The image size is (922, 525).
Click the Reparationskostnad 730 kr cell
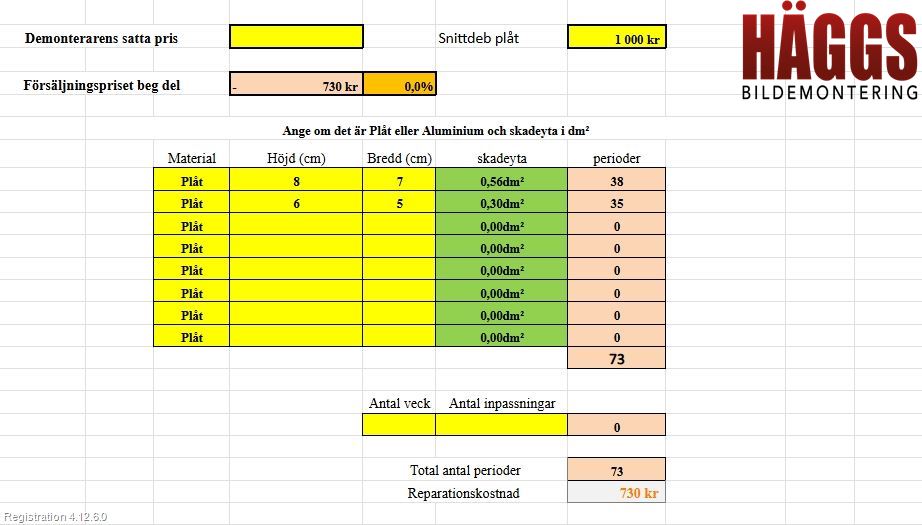[x=616, y=492]
